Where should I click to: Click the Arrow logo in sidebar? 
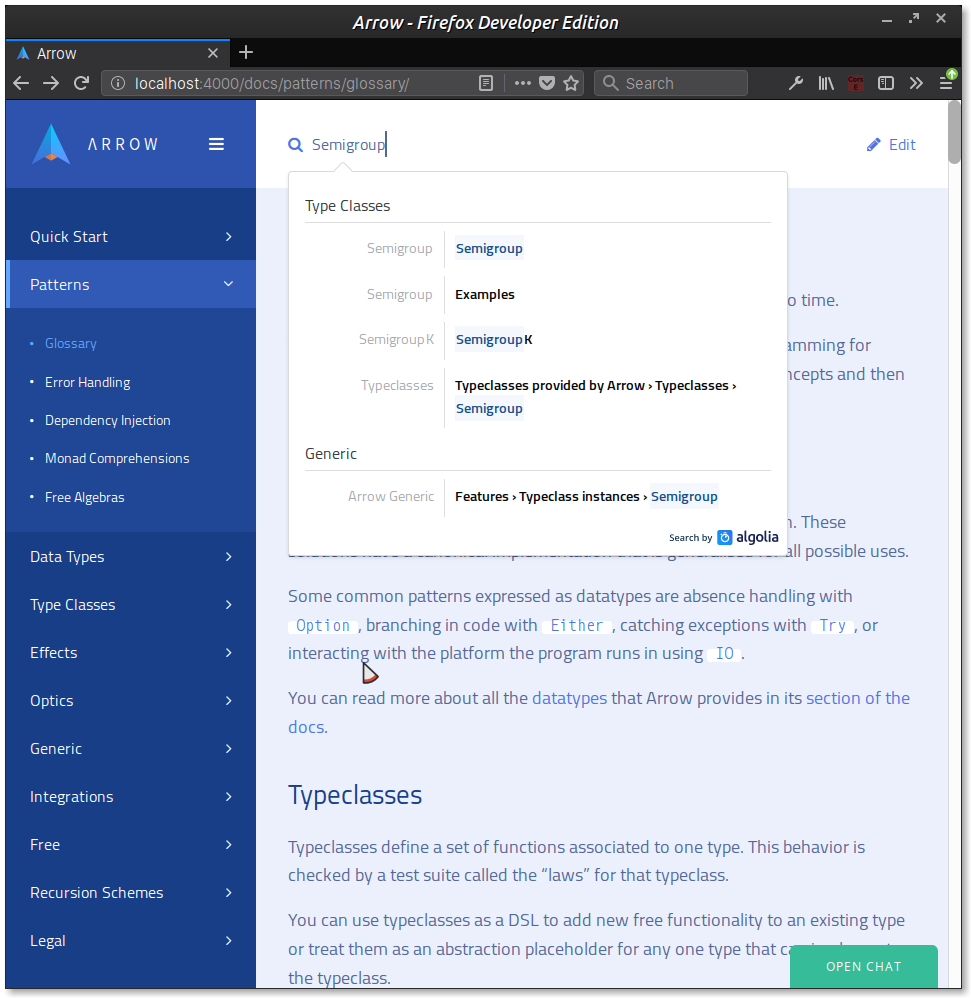52,144
